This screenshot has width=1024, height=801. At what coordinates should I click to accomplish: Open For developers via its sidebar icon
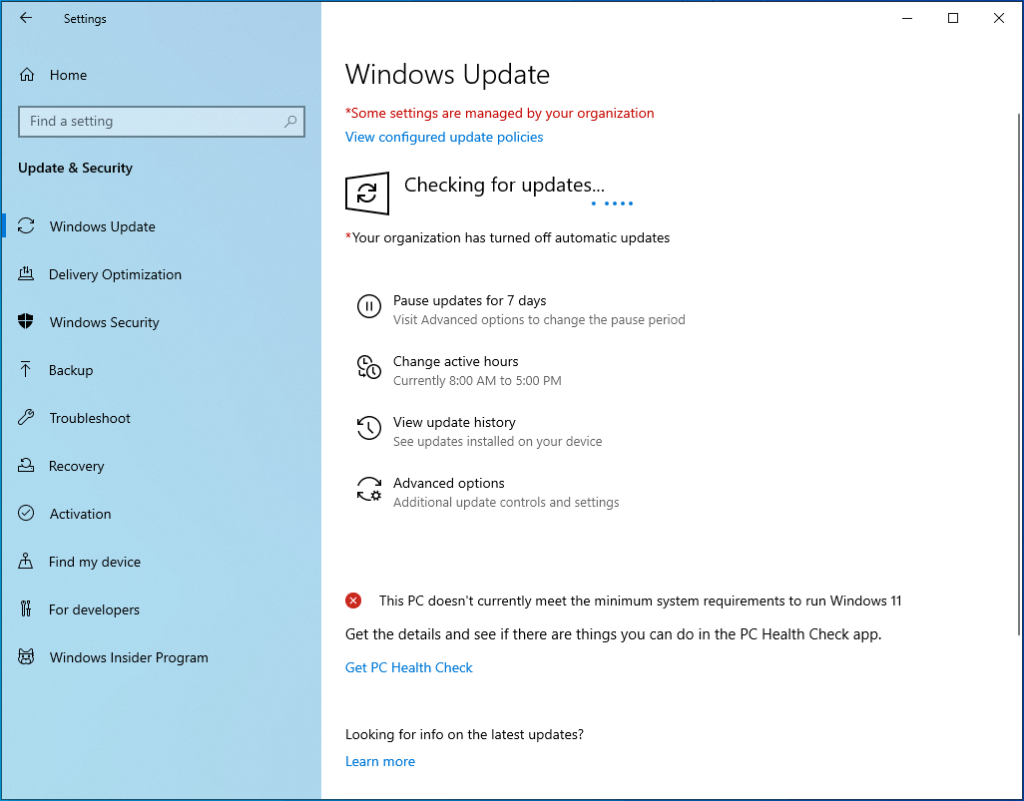click(x=26, y=609)
